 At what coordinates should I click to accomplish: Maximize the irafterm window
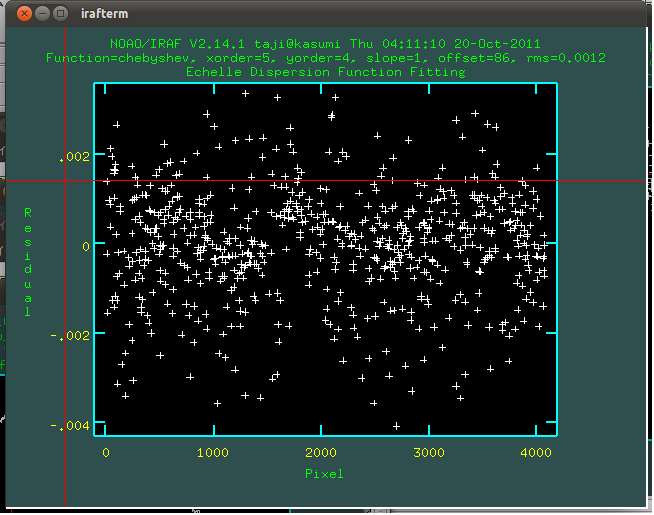(61, 14)
